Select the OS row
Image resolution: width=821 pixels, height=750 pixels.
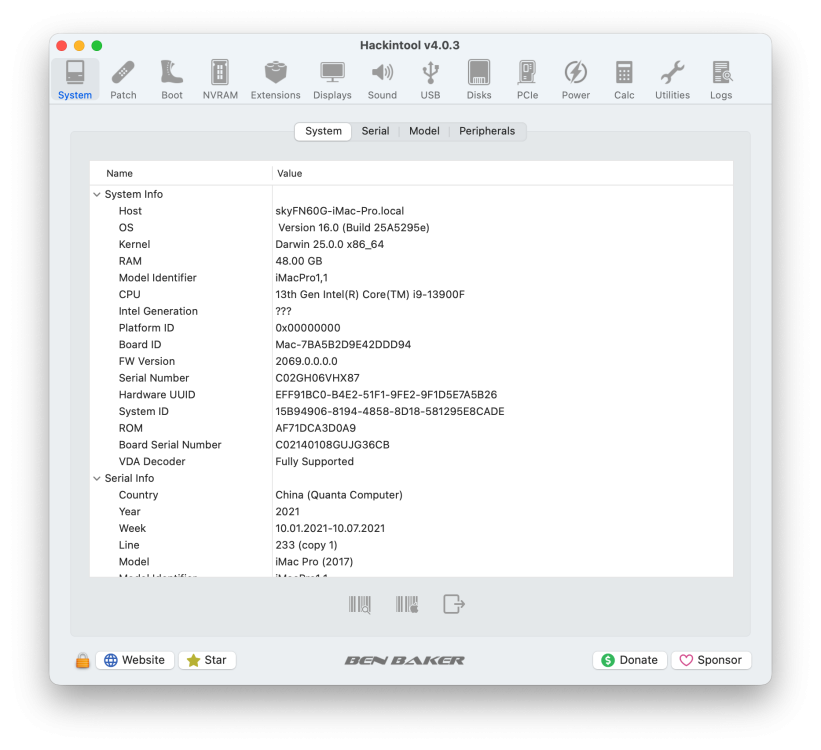click(412, 228)
